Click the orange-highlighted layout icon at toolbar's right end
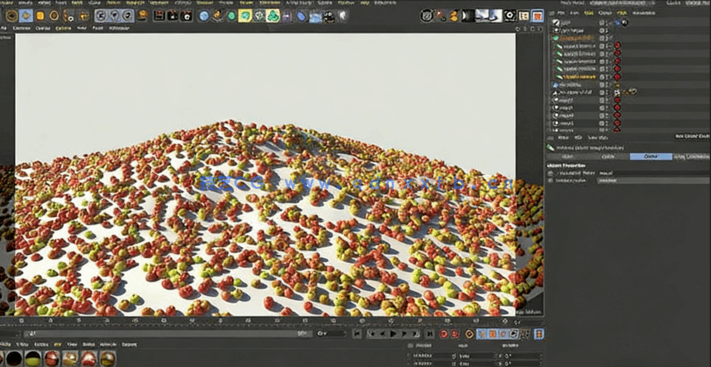 point(537,16)
